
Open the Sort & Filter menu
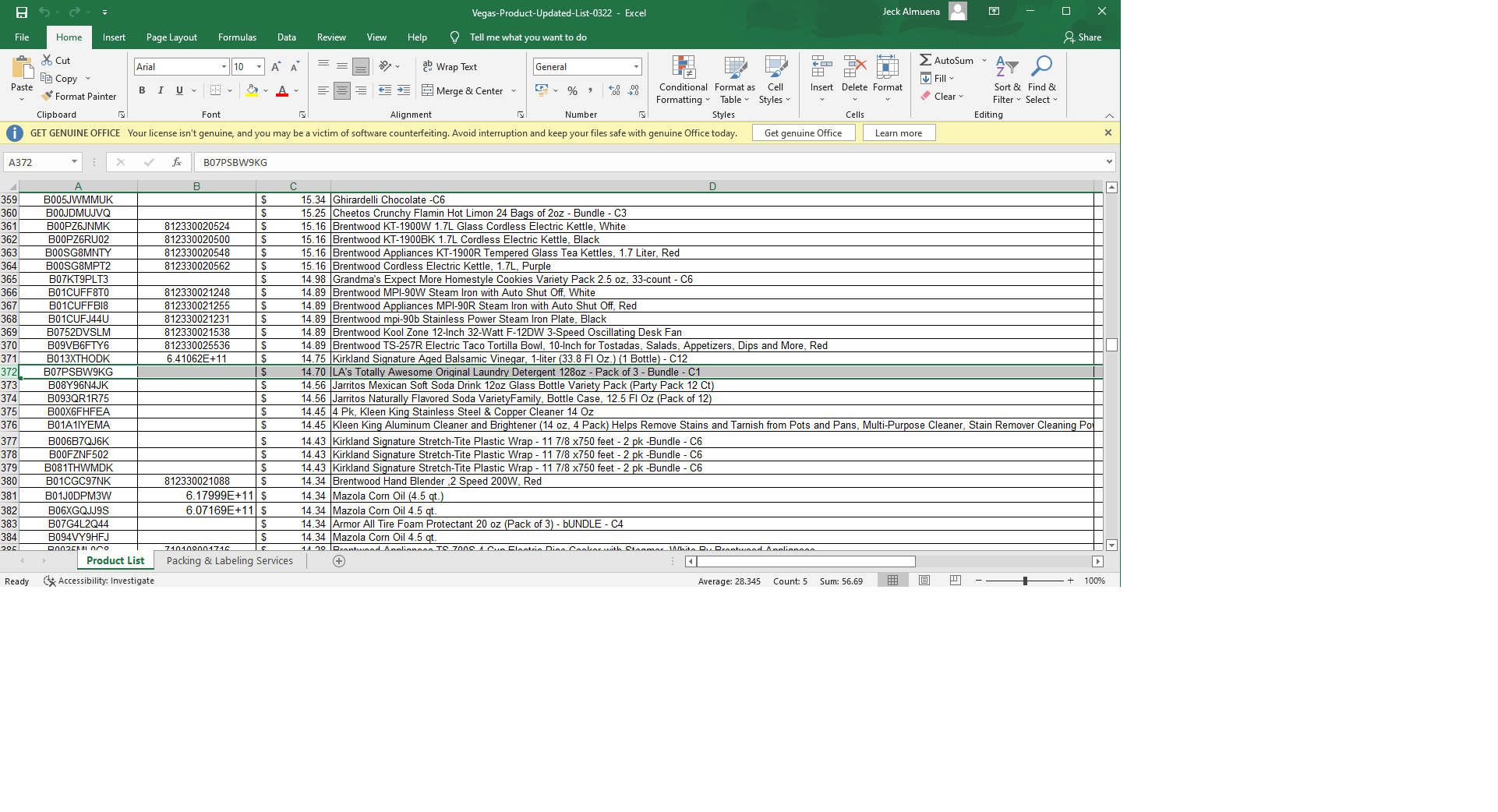coord(1007,79)
